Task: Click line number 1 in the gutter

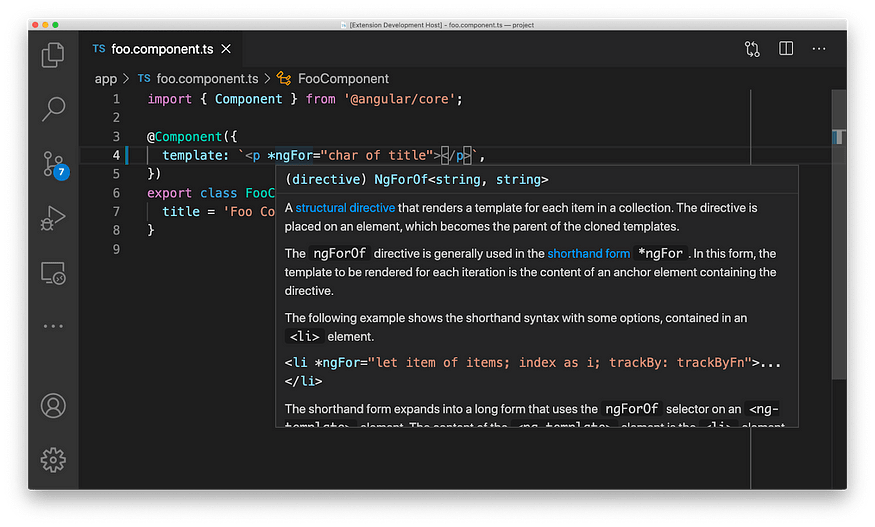Action: point(116,99)
